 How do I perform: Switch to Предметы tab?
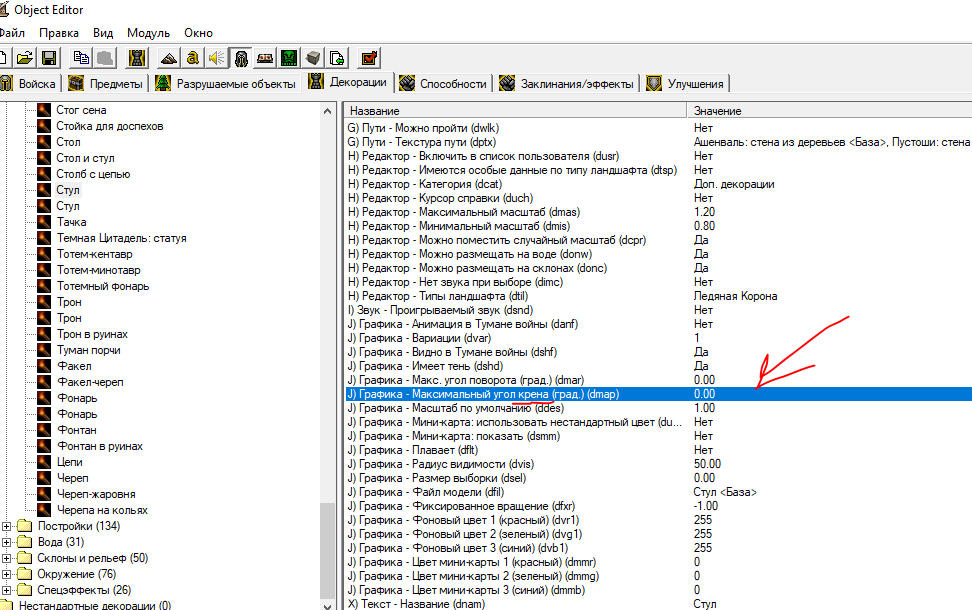(105, 84)
